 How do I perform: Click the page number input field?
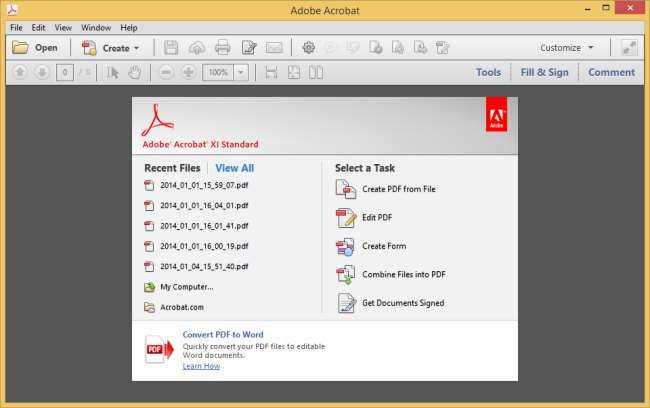click(x=65, y=73)
